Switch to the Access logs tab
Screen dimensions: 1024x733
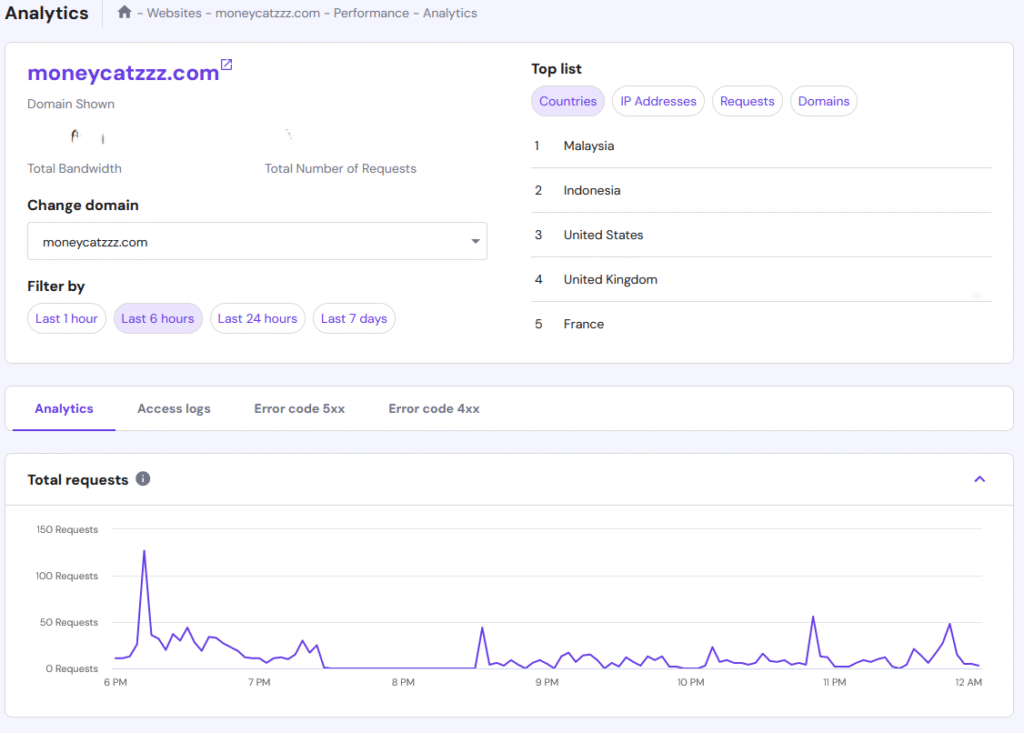point(174,408)
